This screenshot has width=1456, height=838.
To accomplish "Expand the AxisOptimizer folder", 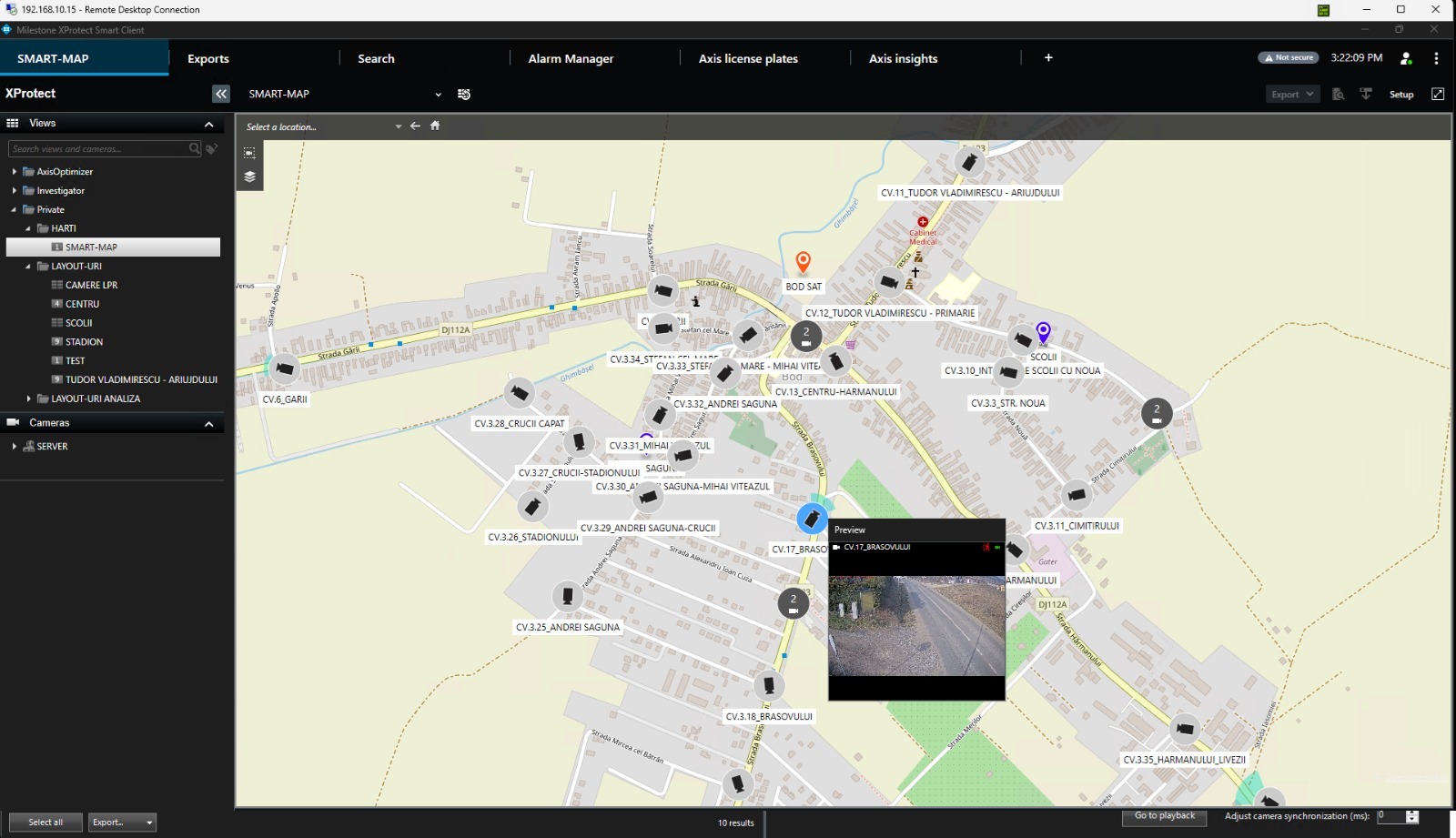I will click(14, 171).
